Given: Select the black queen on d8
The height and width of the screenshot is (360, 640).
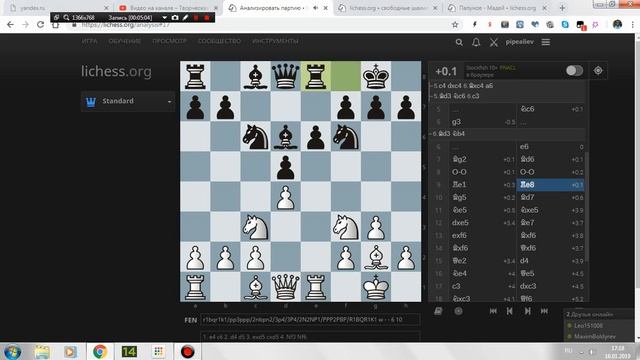Looking at the screenshot, I should pyautogui.click(x=285, y=76).
